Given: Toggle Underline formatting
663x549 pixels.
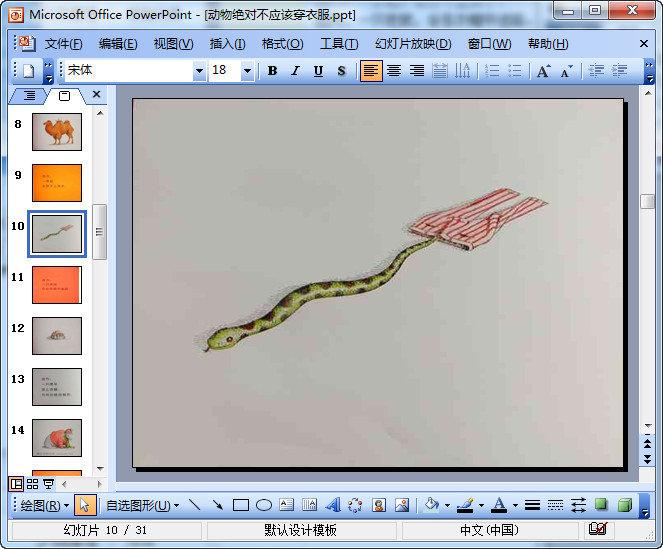Looking at the screenshot, I should click(318, 71).
